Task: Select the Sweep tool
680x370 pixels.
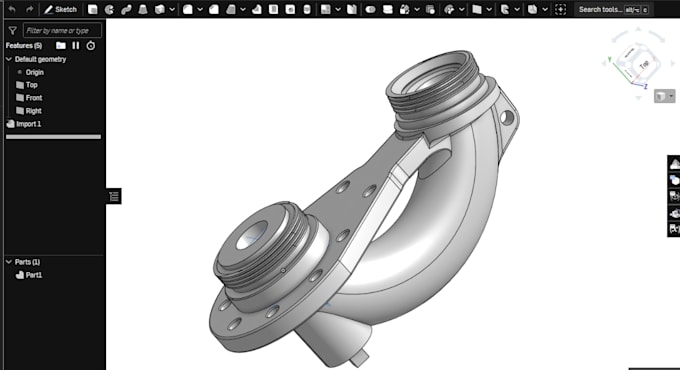Action: point(126,9)
